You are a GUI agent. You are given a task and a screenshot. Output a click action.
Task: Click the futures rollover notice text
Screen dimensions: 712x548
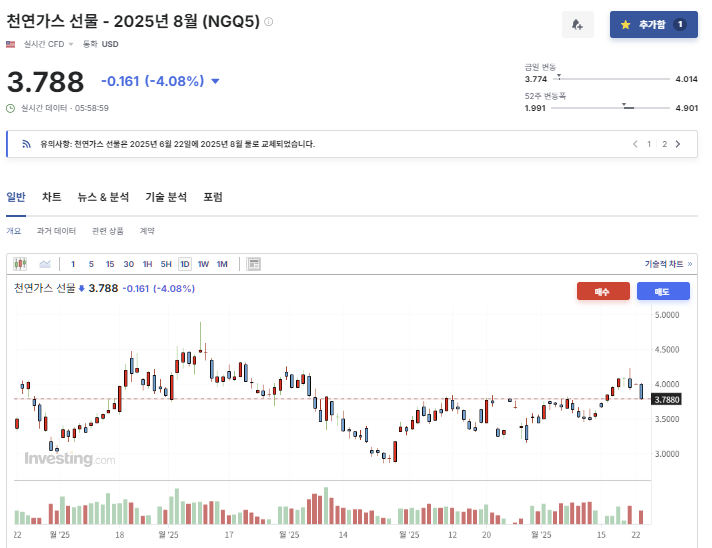(x=178, y=144)
